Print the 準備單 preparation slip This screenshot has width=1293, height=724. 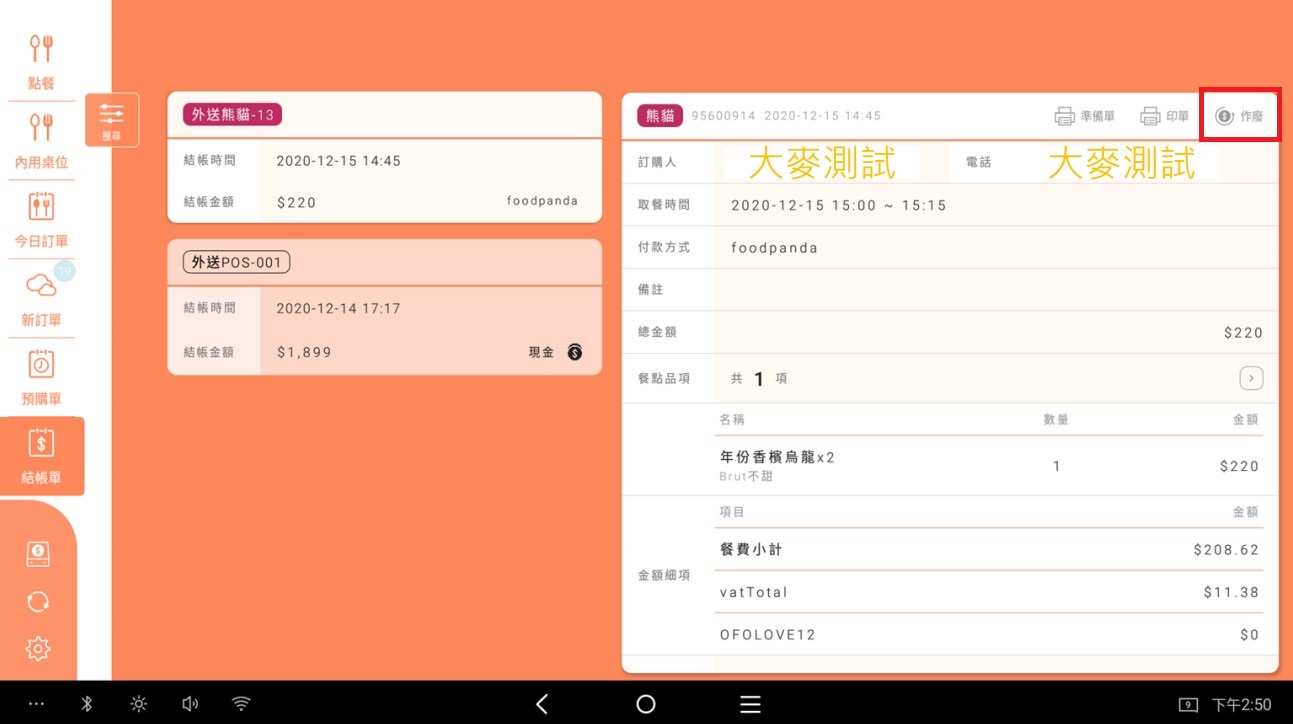(1085, 116)
